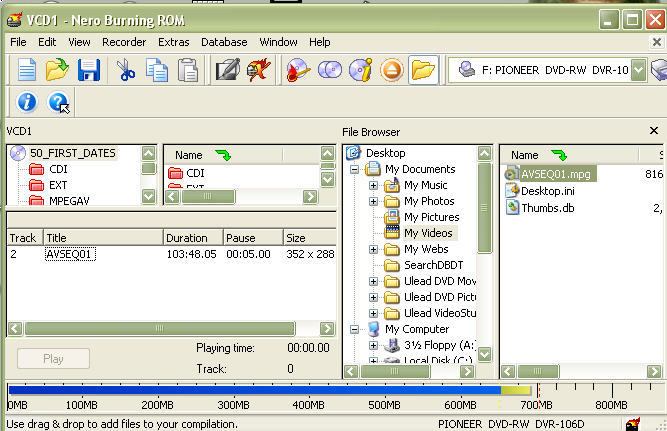667x431 pixels.
Task: Expand the Ulead DVD MovieFactory folder node
Action: point(373,281)
